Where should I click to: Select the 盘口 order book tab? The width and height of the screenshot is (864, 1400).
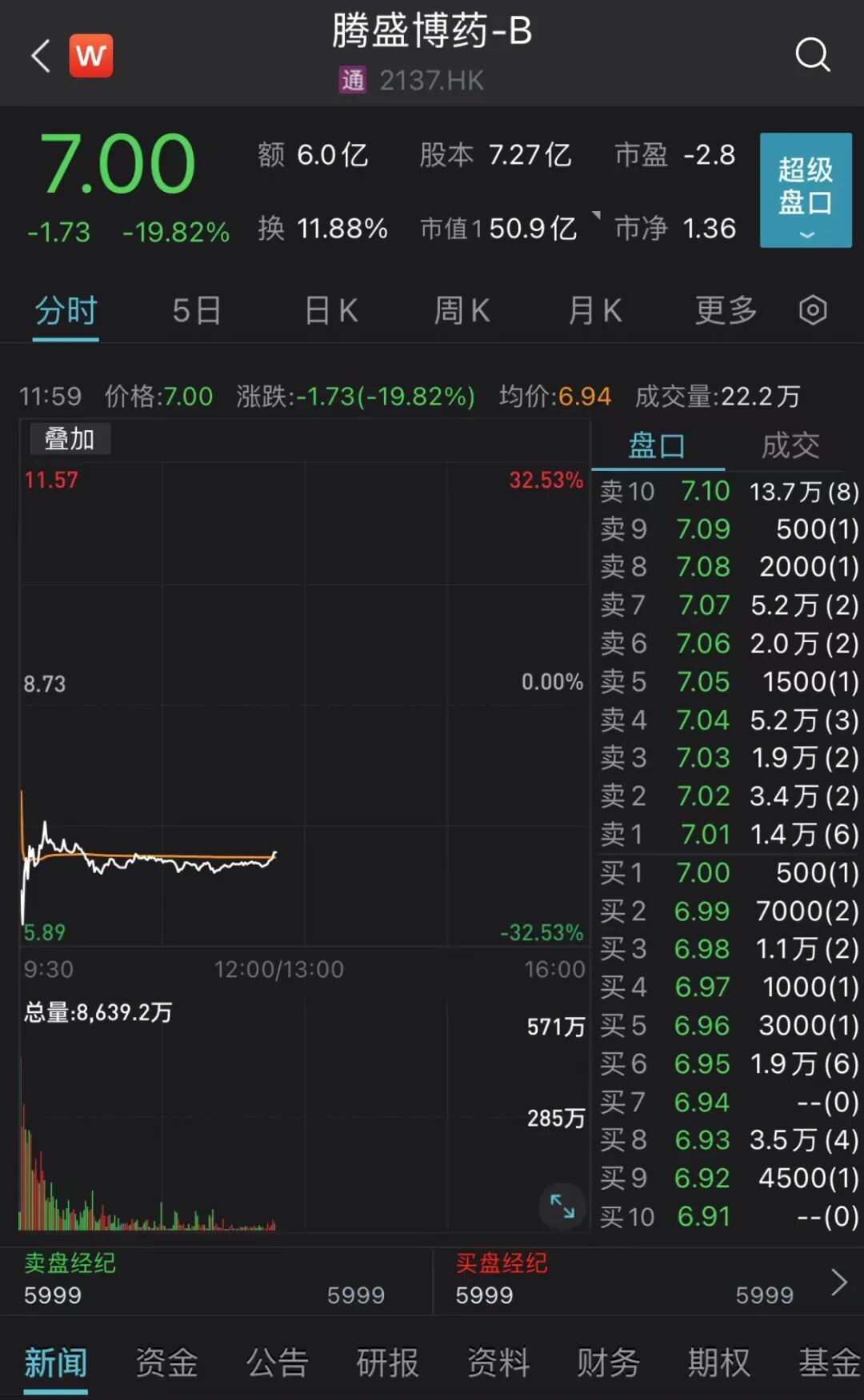tap(657, 445)
